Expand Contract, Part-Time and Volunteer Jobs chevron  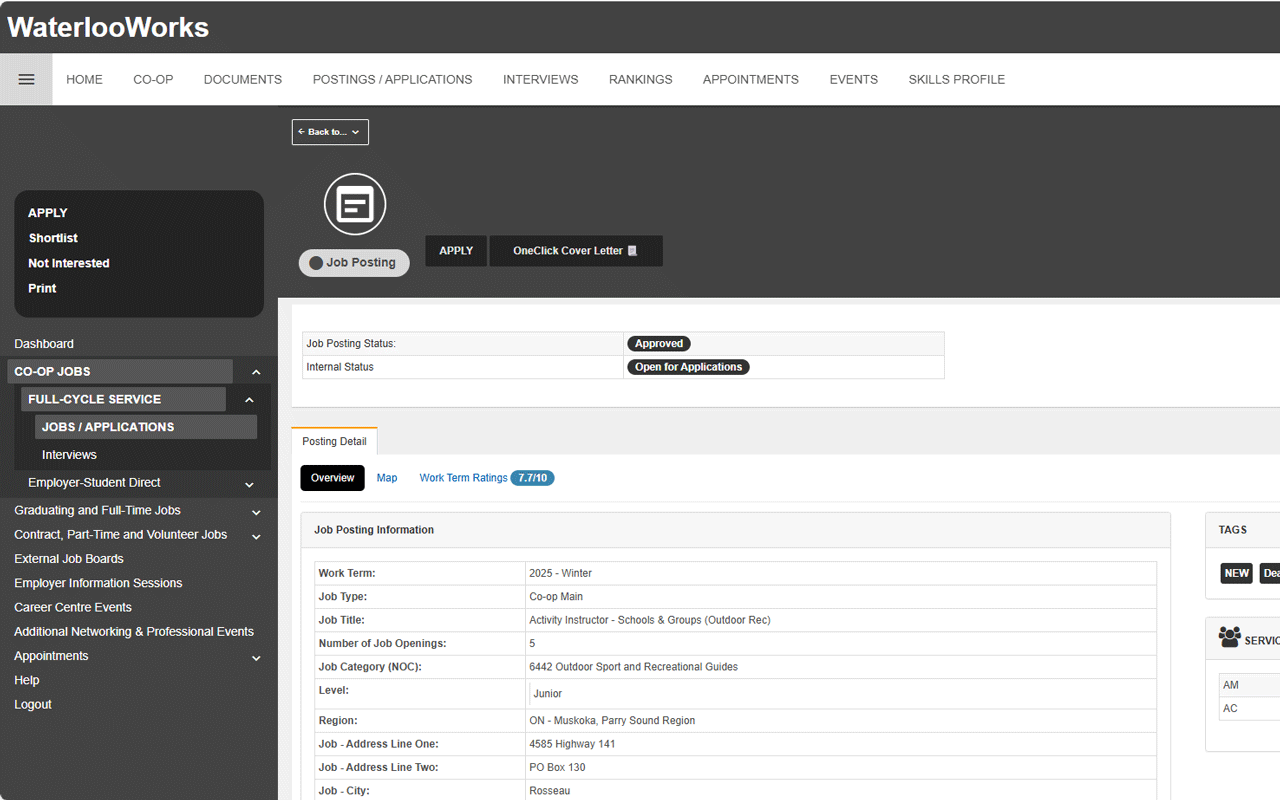tap(256, 536)
